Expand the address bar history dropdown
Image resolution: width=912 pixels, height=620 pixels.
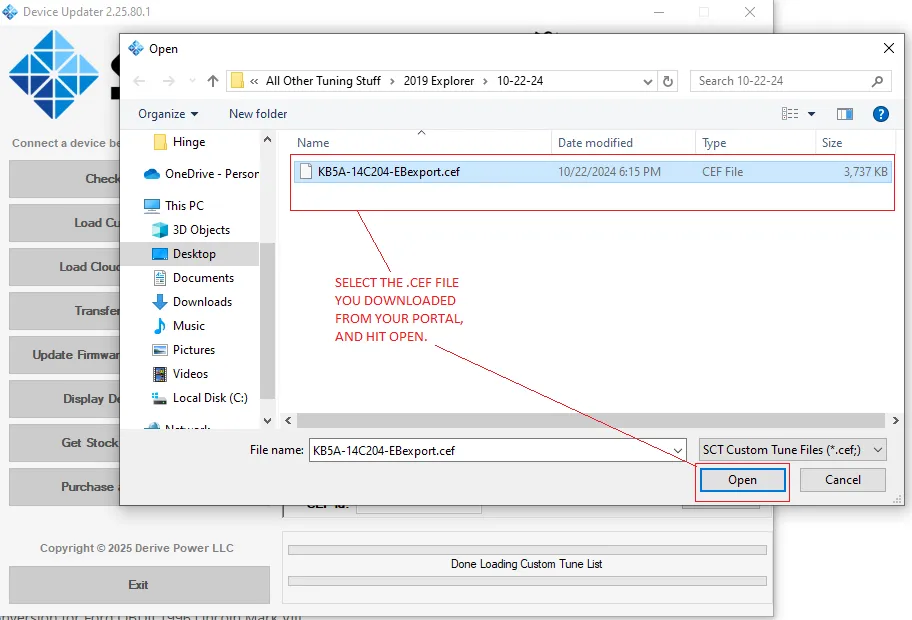(x=647, y=81)
